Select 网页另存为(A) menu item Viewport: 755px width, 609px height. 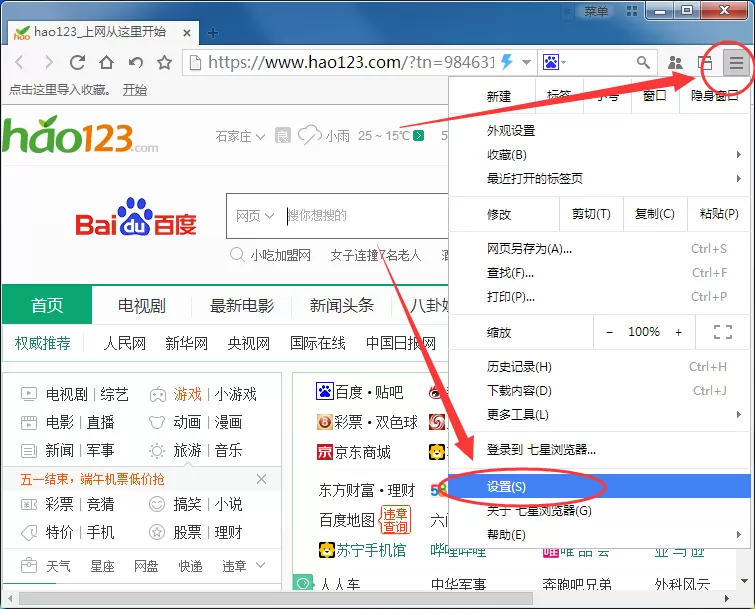[x=599, y=248]
